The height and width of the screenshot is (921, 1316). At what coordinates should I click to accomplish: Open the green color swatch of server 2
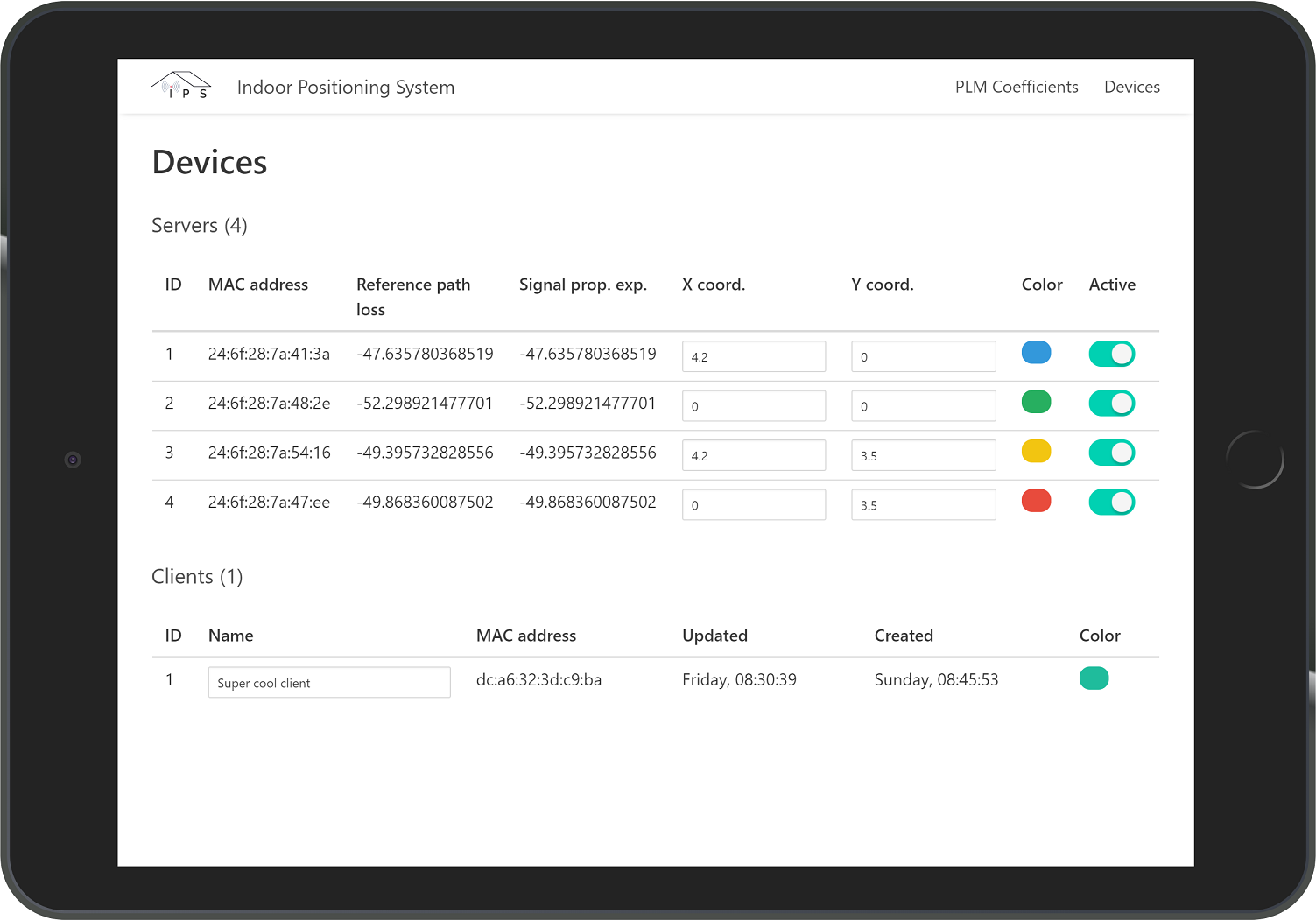1036,402
